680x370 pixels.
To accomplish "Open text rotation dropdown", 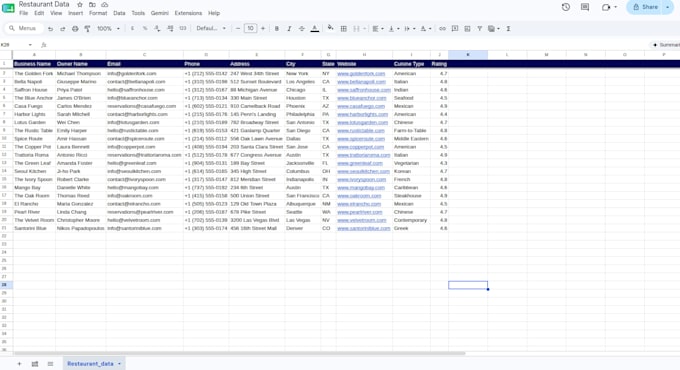I will pos(425,29).
